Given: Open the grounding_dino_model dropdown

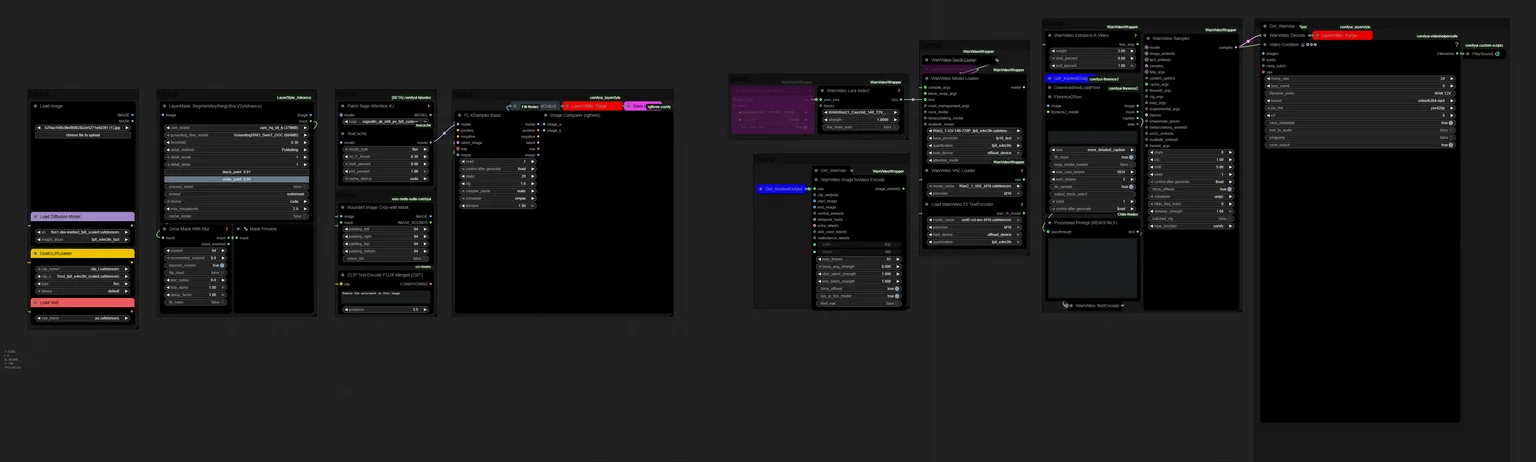Looking at the screenshot, I should click(236, 135).
